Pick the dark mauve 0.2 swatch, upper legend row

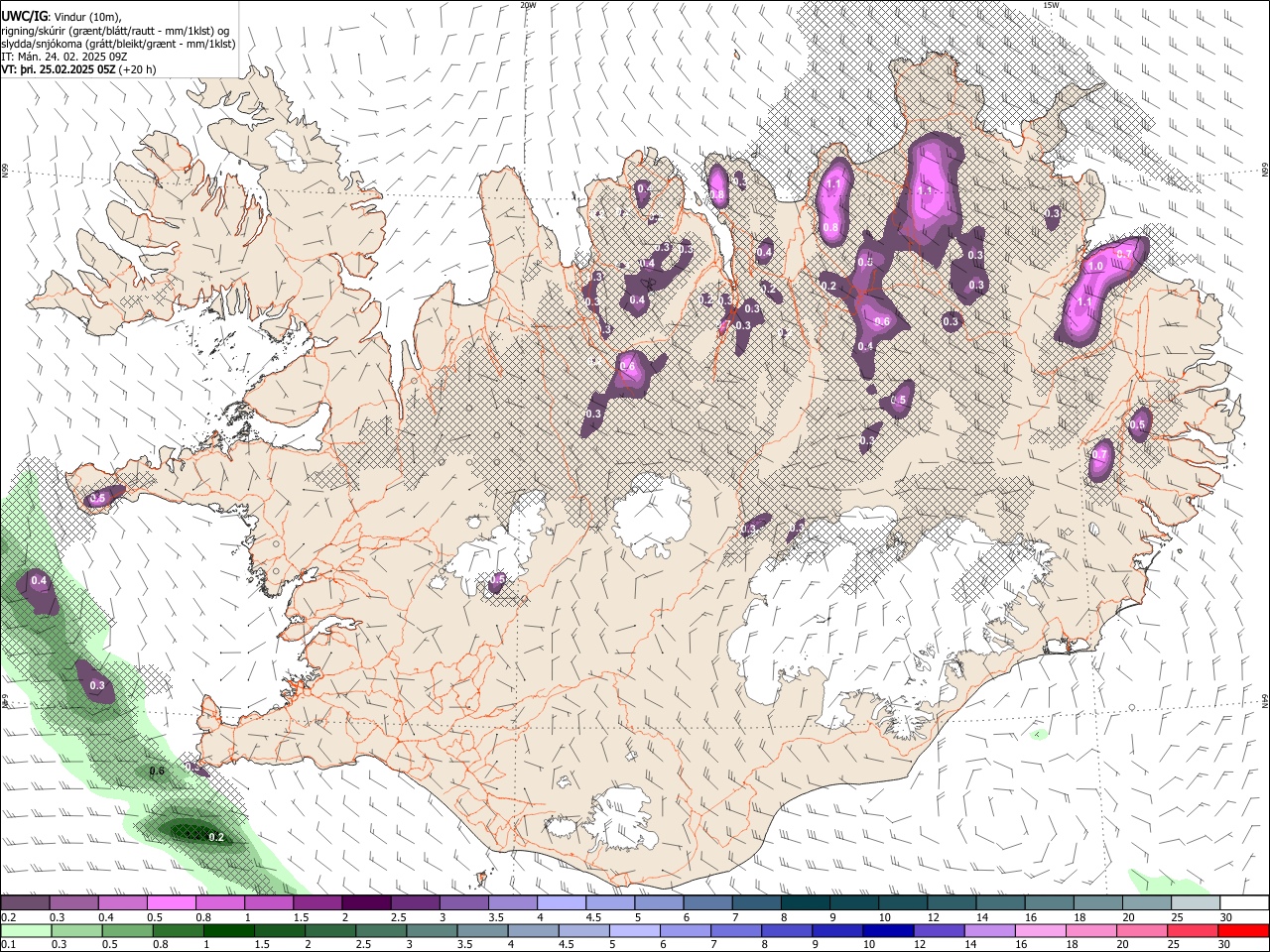[x=25, y=902]
